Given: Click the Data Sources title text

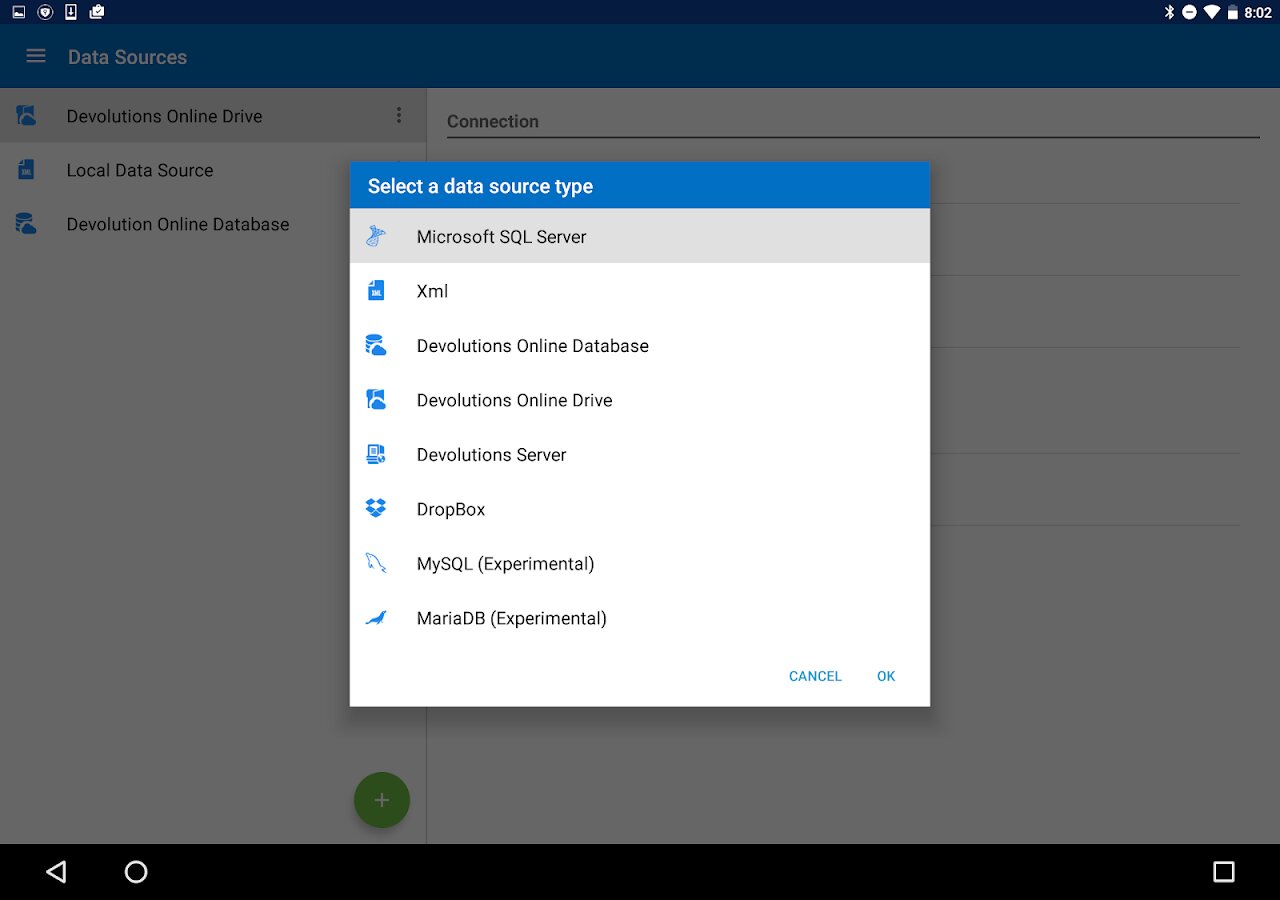Looking at the screenshot, I should point(127,57).
